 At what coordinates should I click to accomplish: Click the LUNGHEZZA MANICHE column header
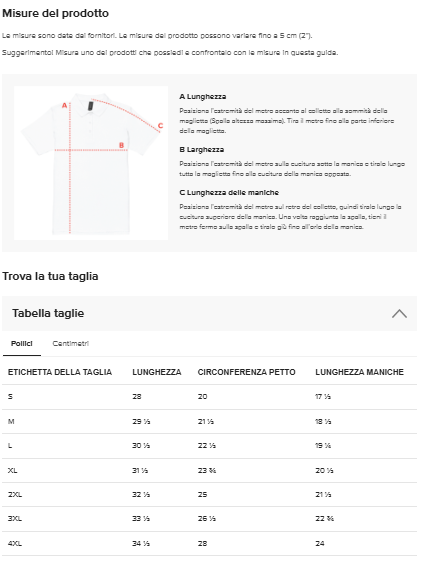[359, 372]
